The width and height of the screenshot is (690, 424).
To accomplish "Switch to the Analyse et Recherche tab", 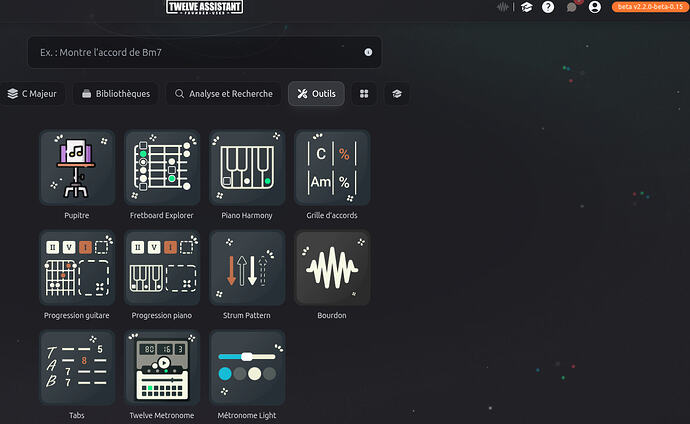I will 224,94.
